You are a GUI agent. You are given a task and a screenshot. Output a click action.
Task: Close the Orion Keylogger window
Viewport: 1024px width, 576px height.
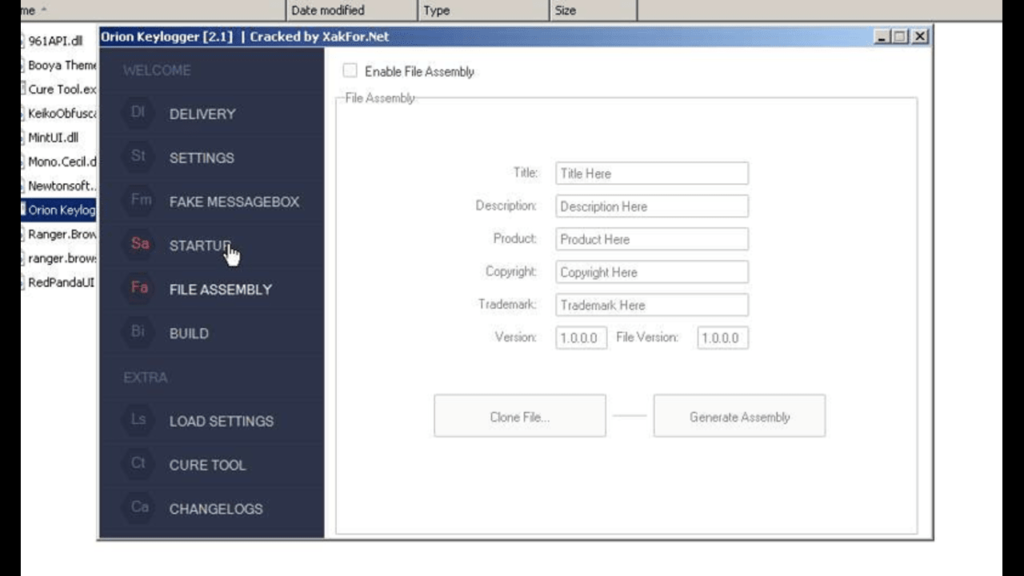(920, 37)
